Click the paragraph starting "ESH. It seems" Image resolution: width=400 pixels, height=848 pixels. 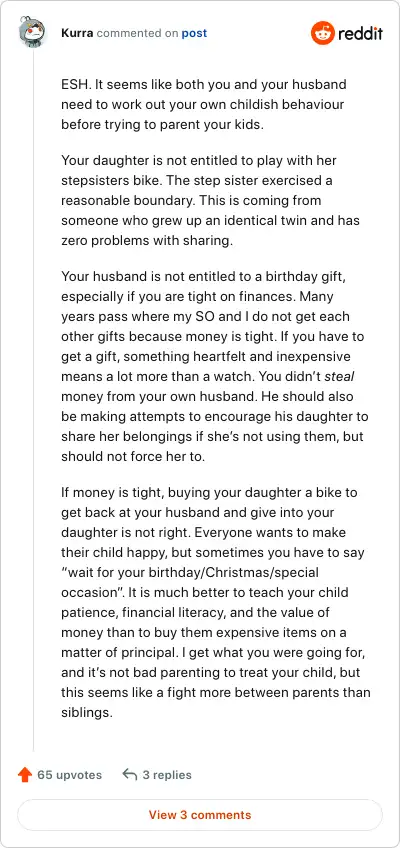(x=204, y=104)
